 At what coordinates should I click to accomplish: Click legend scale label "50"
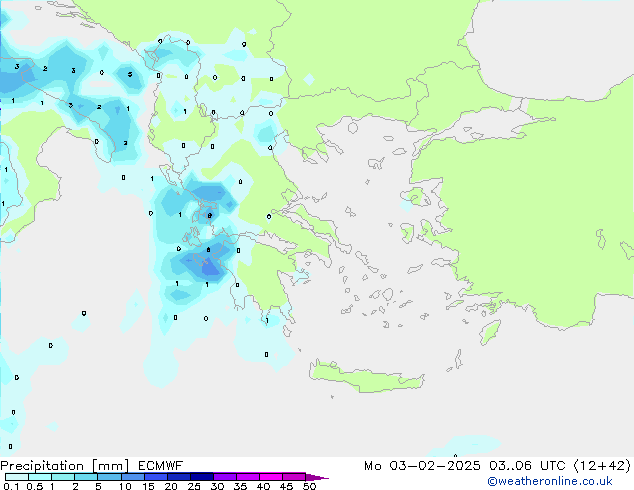(x=309, y=486)
